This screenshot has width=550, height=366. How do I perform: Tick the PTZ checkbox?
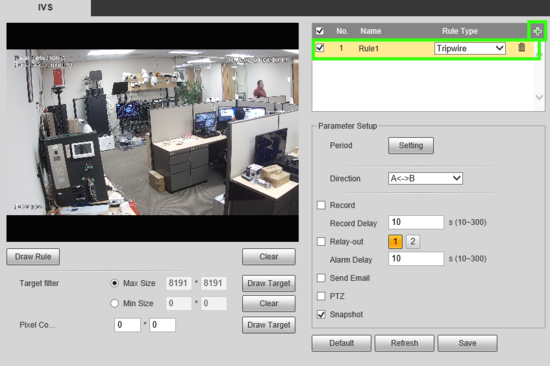[321, 296]
